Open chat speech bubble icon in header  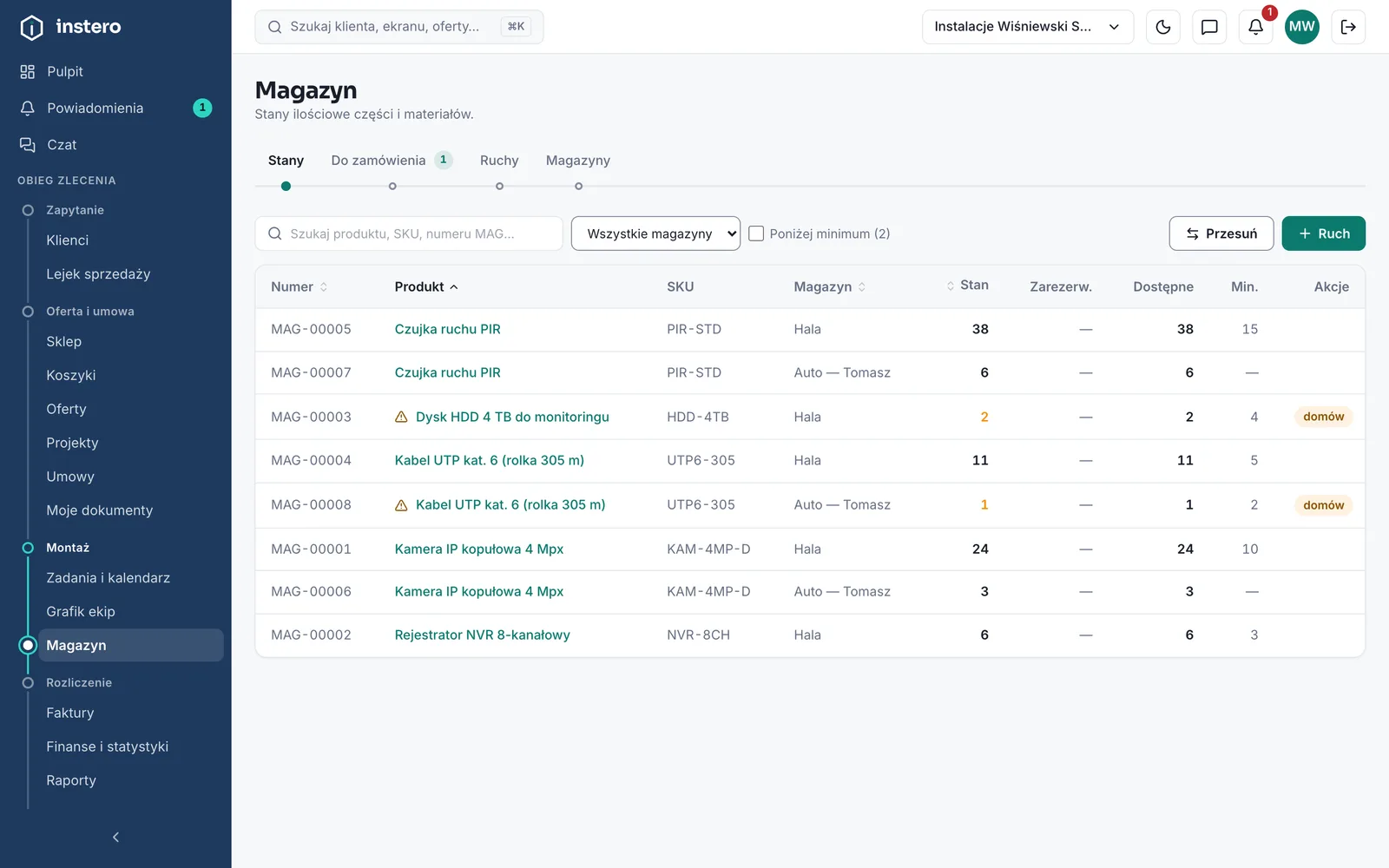coord(1209,27)
